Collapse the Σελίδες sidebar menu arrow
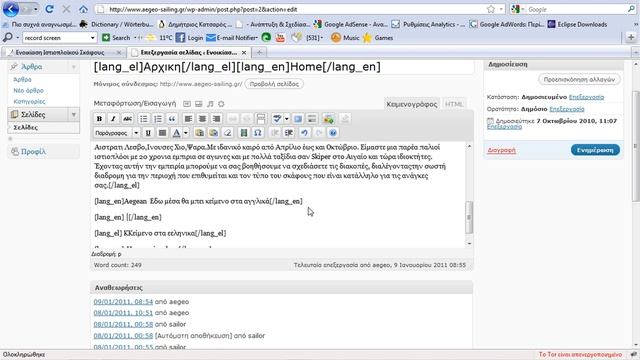 tap(74, 115)
